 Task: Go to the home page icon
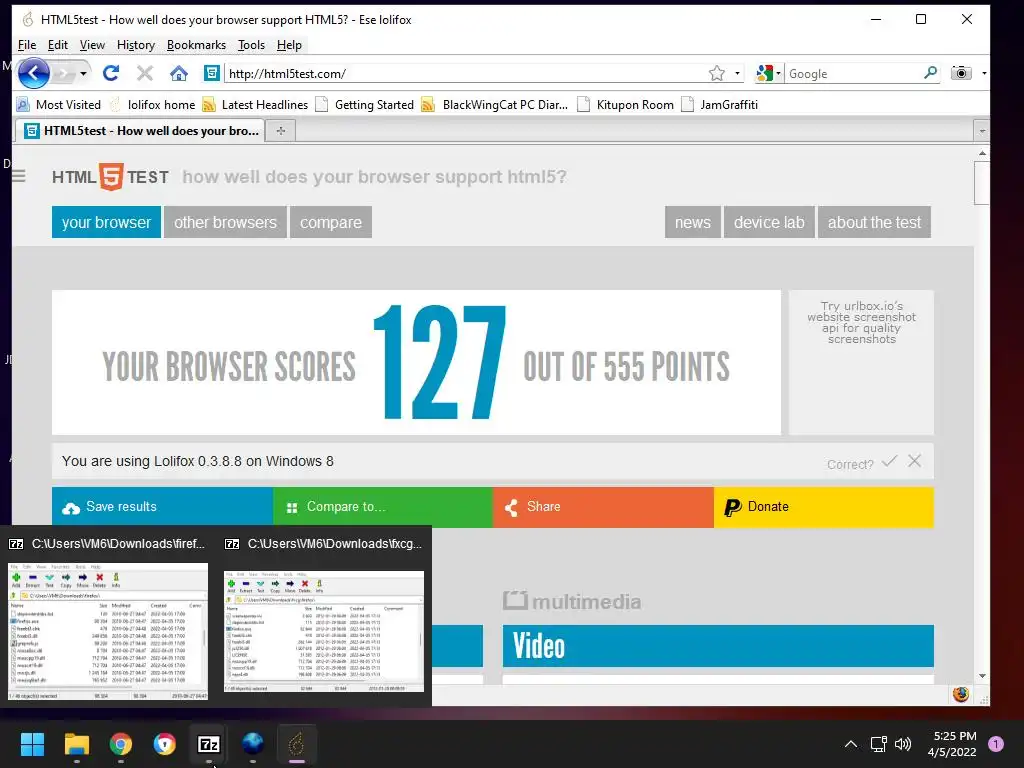click(x=178, y=73)
